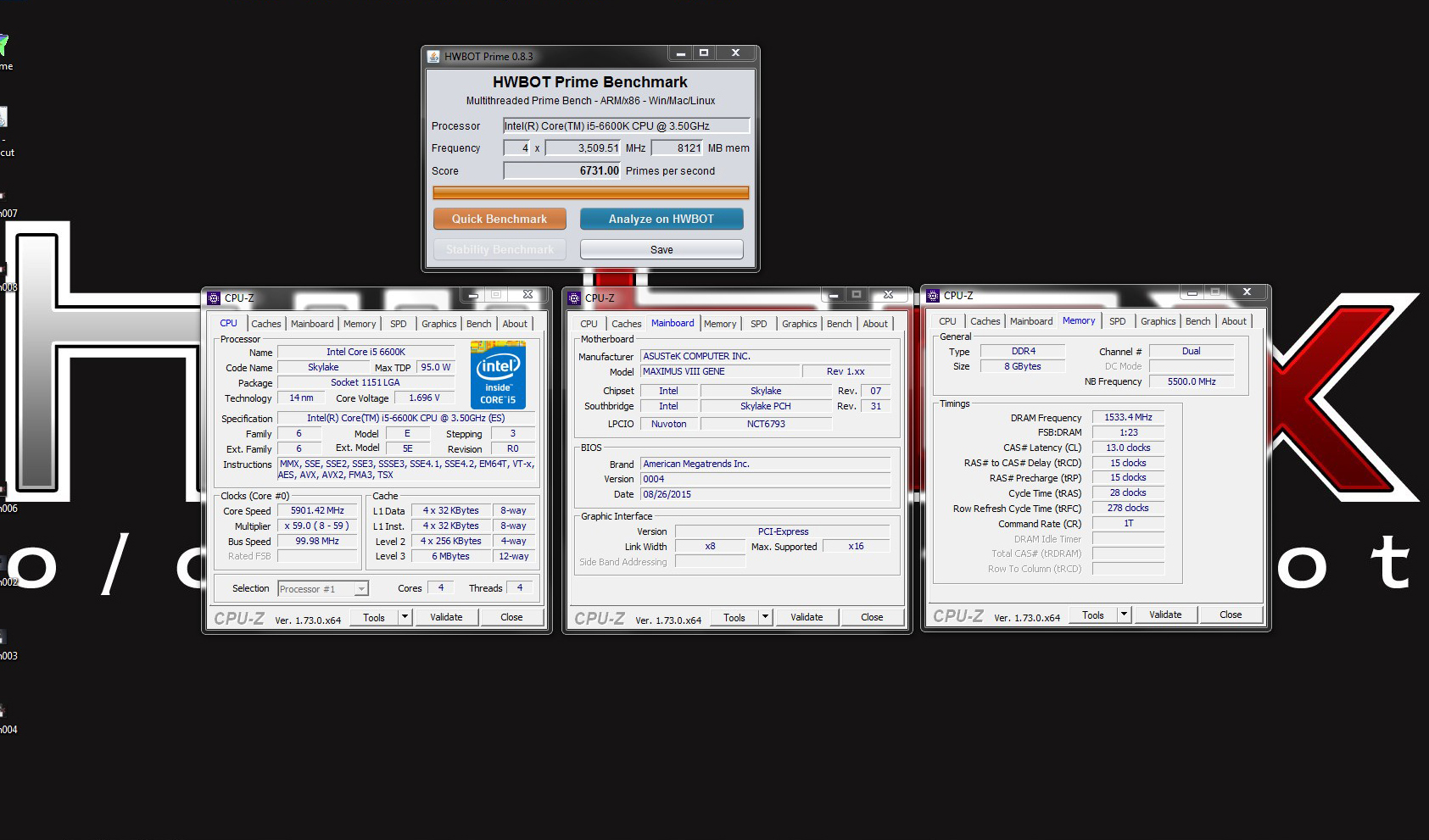Open Mainboard tab in Memory window
This screenshot has width=1429, height=840.
[x=1031, y=321]
